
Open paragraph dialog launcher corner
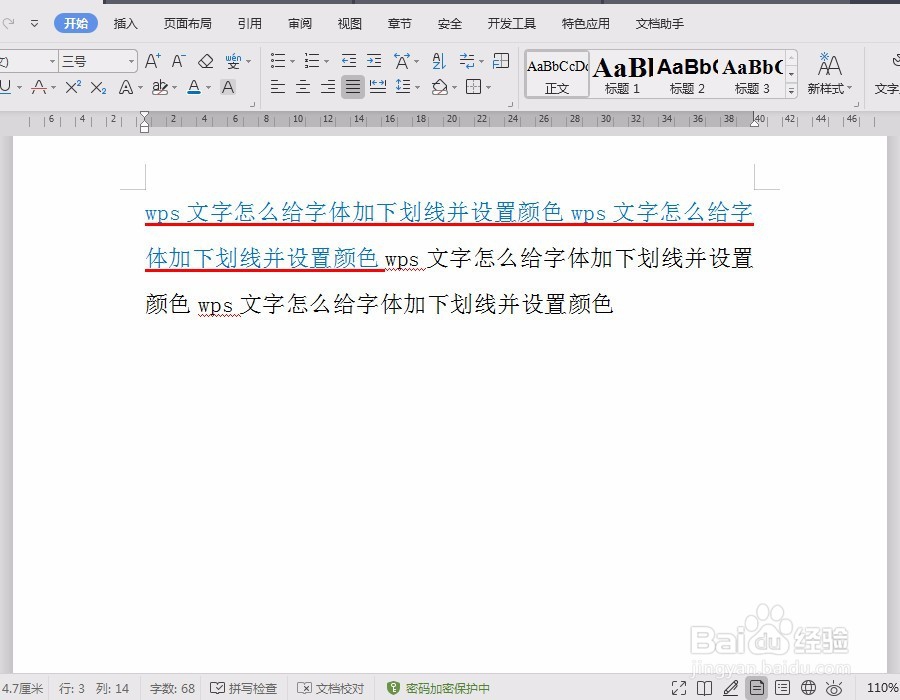510,104
